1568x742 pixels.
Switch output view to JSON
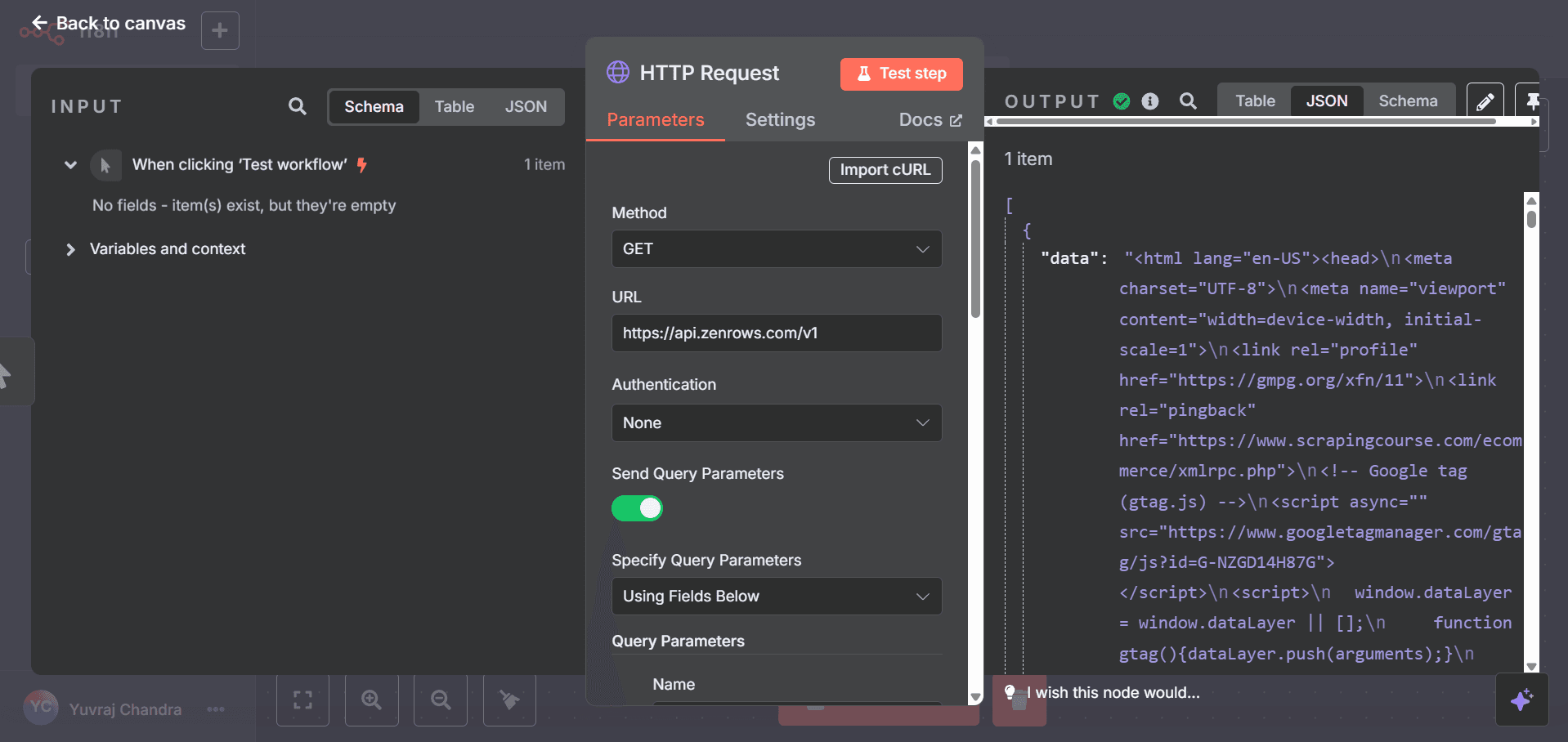click(1326, 101)
